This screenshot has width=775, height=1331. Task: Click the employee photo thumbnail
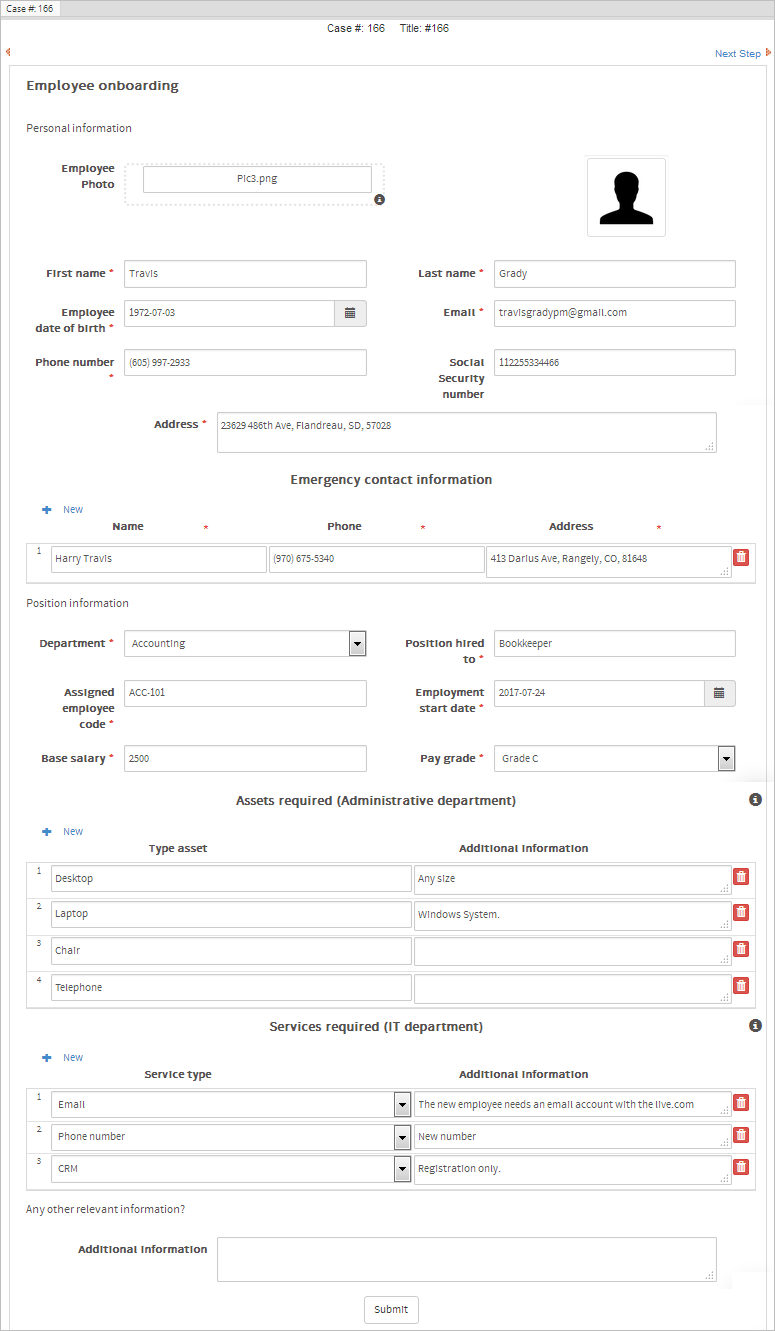click(x=626, y=197)
